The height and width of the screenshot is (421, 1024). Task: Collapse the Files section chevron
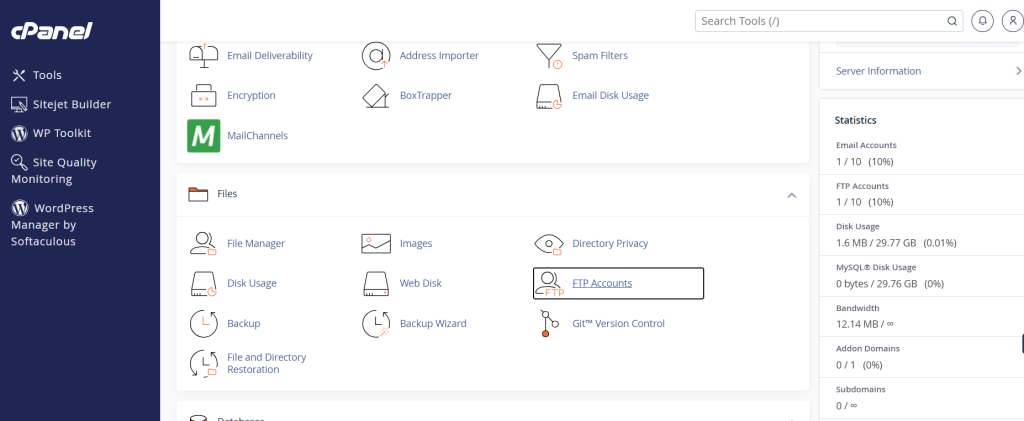791,194
